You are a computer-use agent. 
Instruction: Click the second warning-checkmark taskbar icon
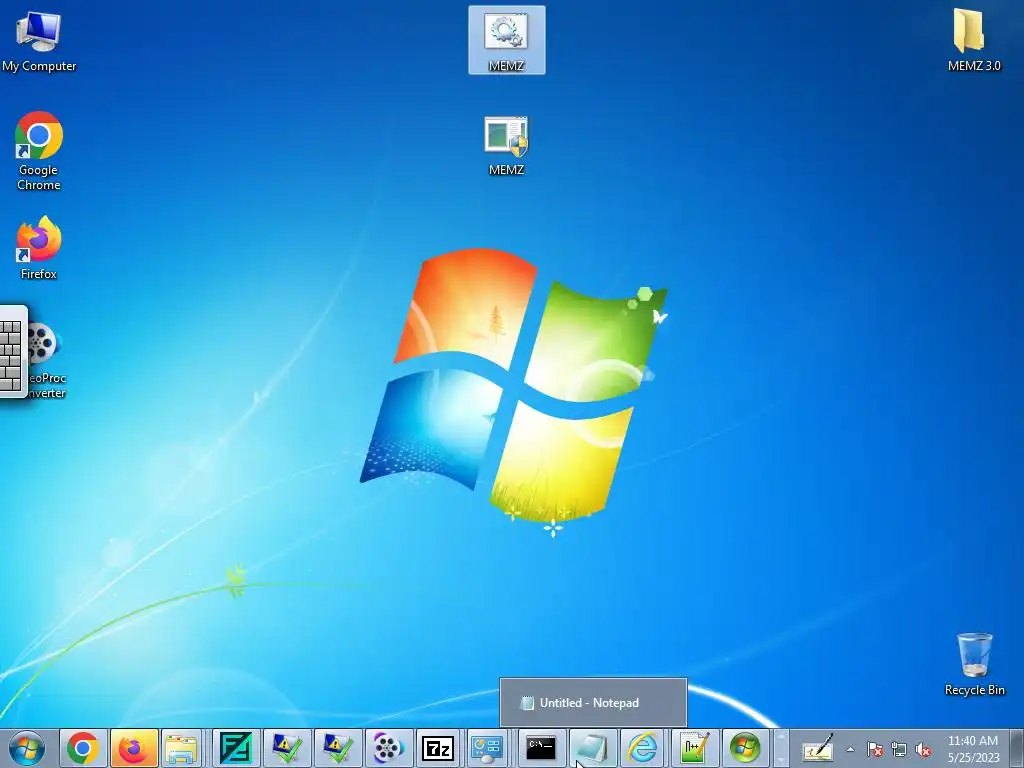coord(338,748)
